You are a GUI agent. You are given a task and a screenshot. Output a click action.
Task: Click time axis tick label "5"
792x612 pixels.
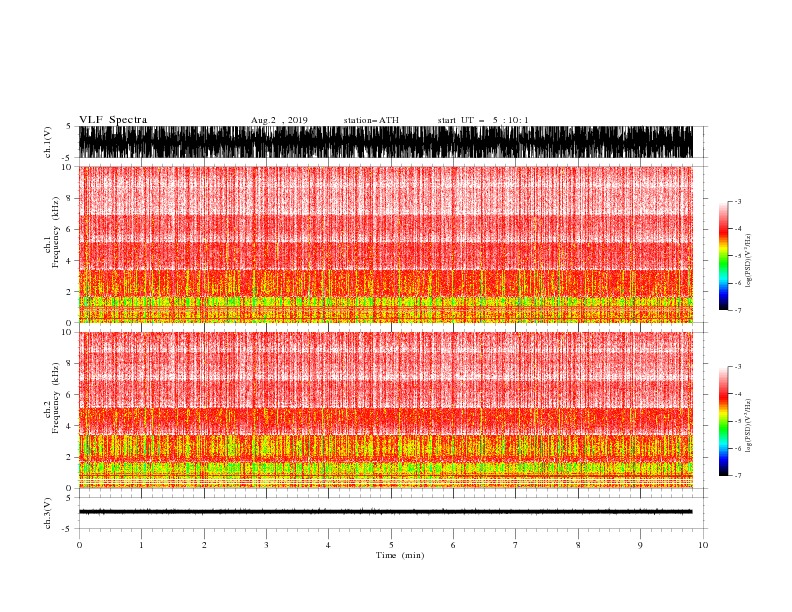coord(391,545)
